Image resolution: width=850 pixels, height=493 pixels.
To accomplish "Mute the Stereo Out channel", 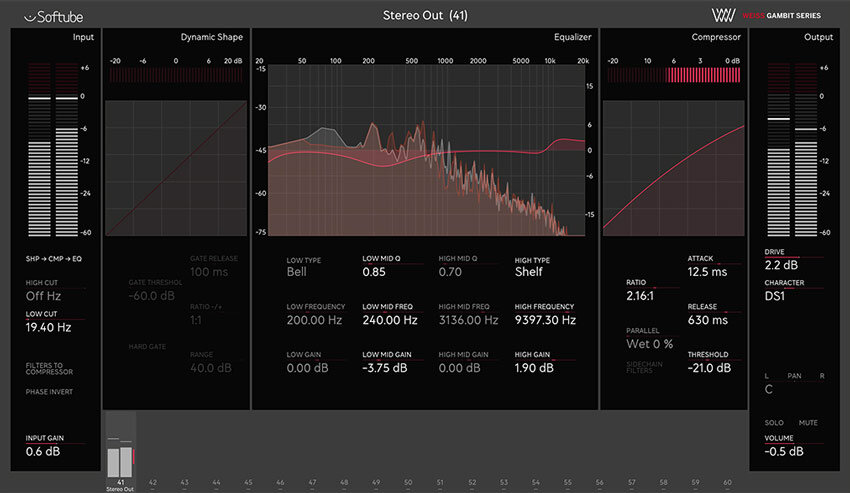I will [808, 423].
